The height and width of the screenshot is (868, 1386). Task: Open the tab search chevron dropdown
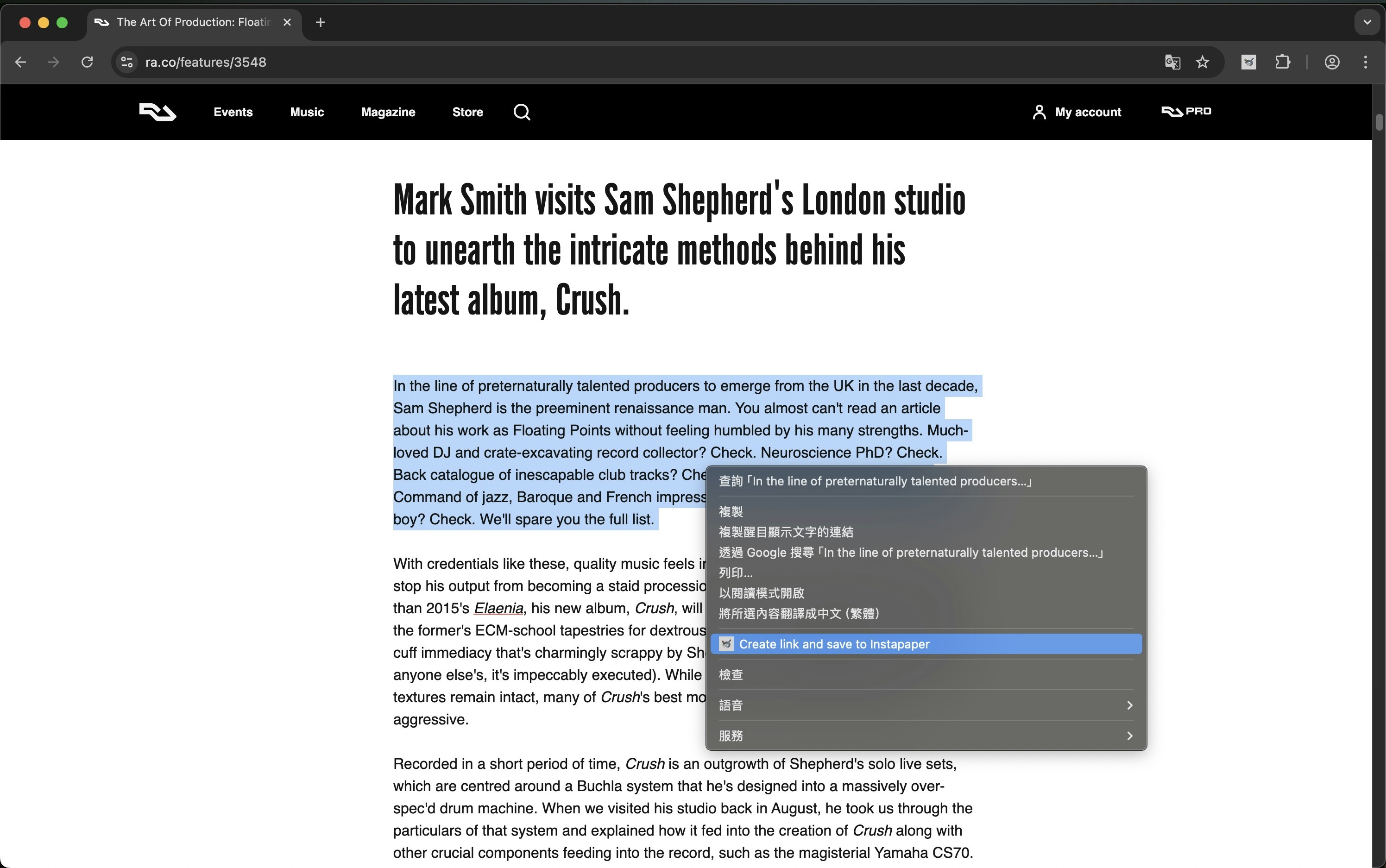pyautogui.click(x=1367, y=22)
